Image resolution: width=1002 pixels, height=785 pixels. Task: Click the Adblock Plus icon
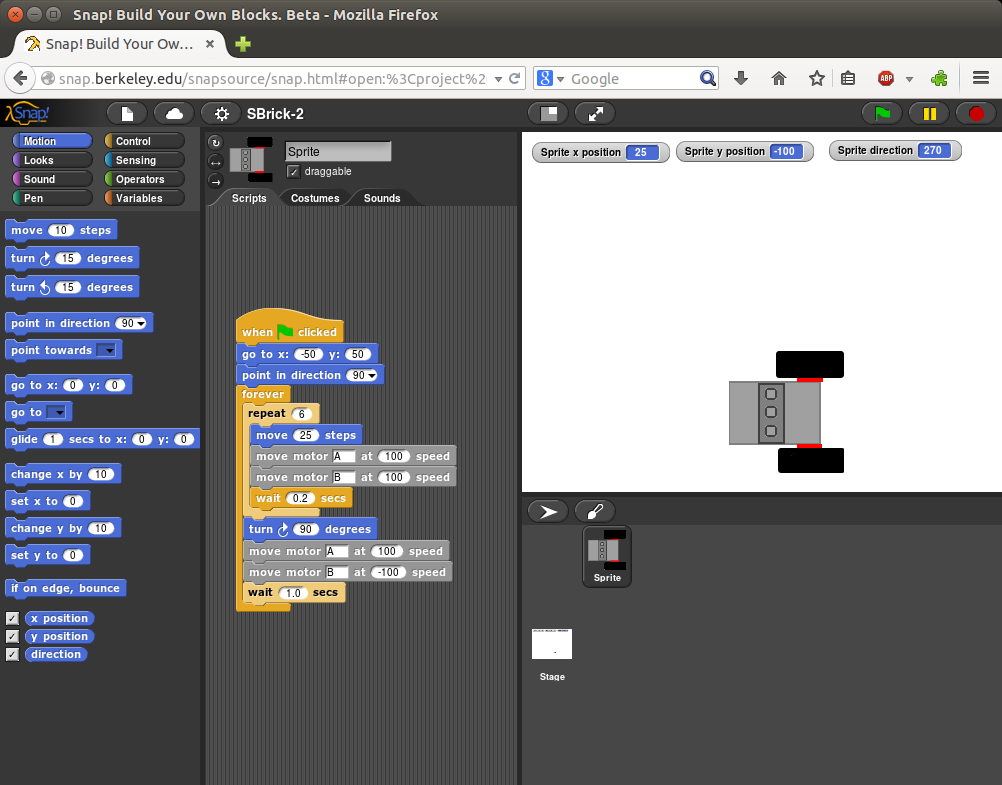click(886, 79)
